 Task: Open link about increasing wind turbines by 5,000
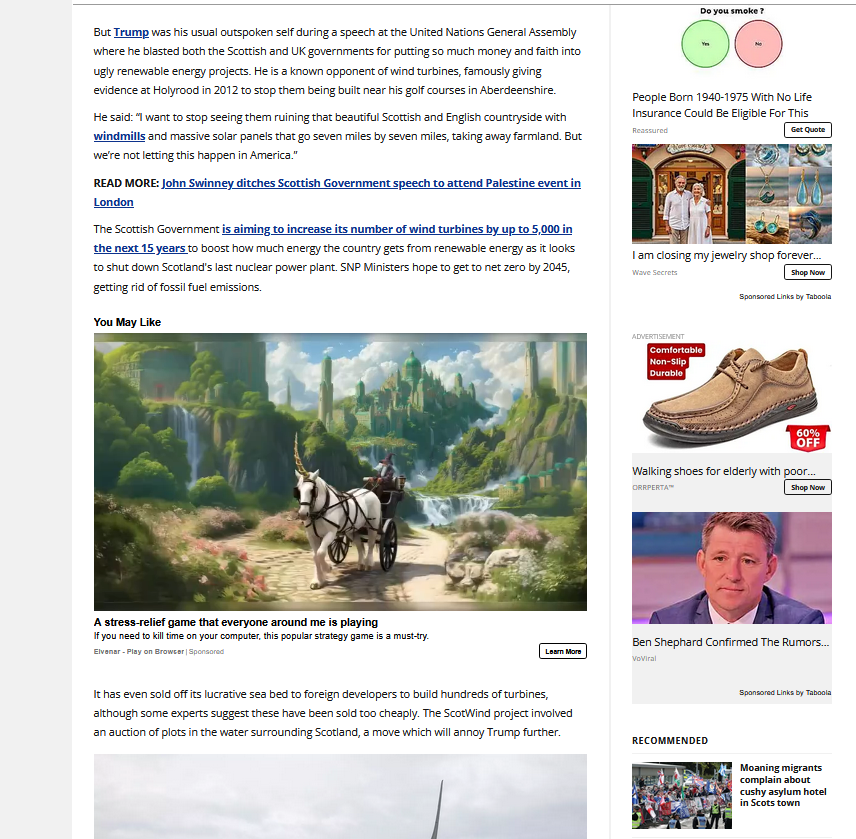[397, 229]
